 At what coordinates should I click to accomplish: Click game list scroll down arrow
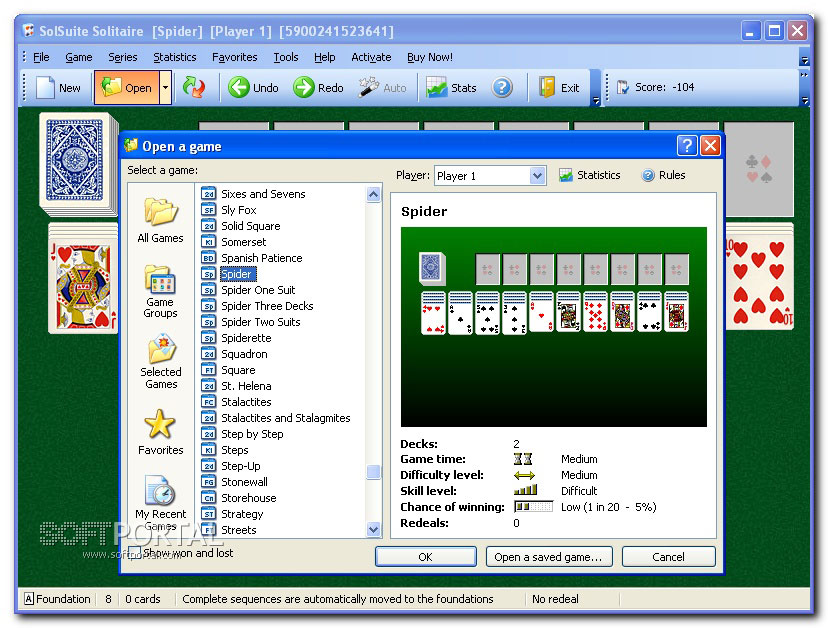[373, 529]
